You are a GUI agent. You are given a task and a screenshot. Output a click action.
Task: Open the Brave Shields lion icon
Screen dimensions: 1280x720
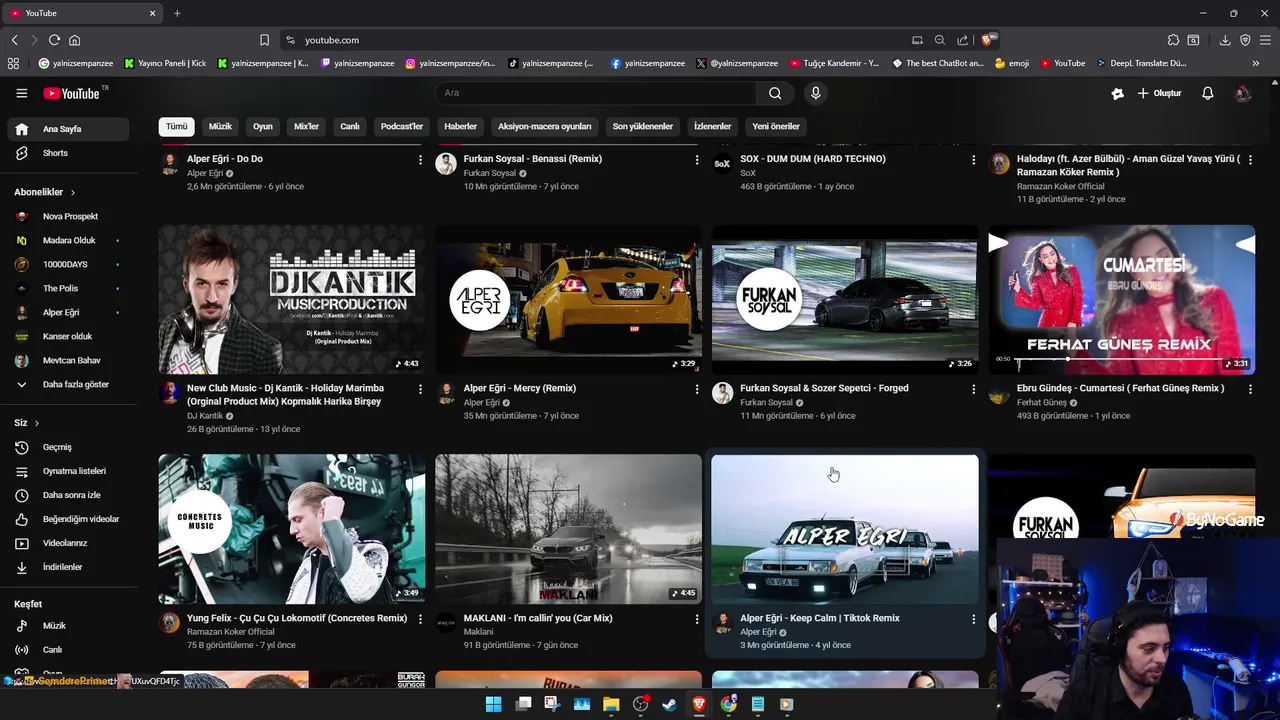(988, 40)
